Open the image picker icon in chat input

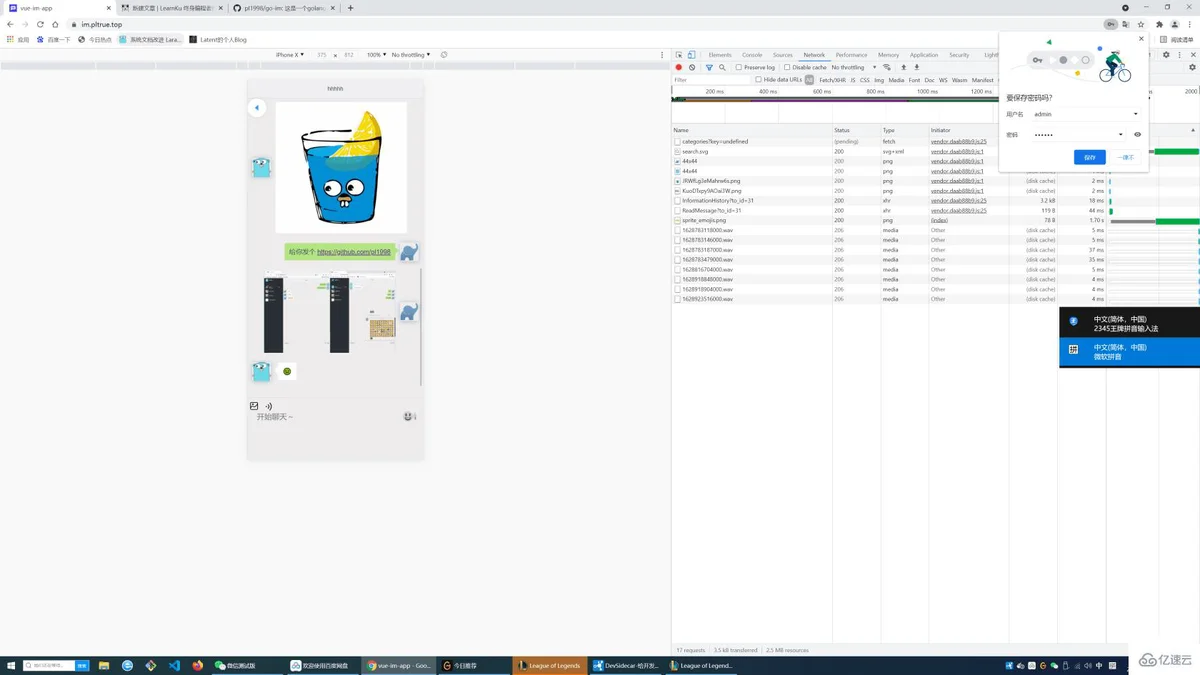point(254,406)
